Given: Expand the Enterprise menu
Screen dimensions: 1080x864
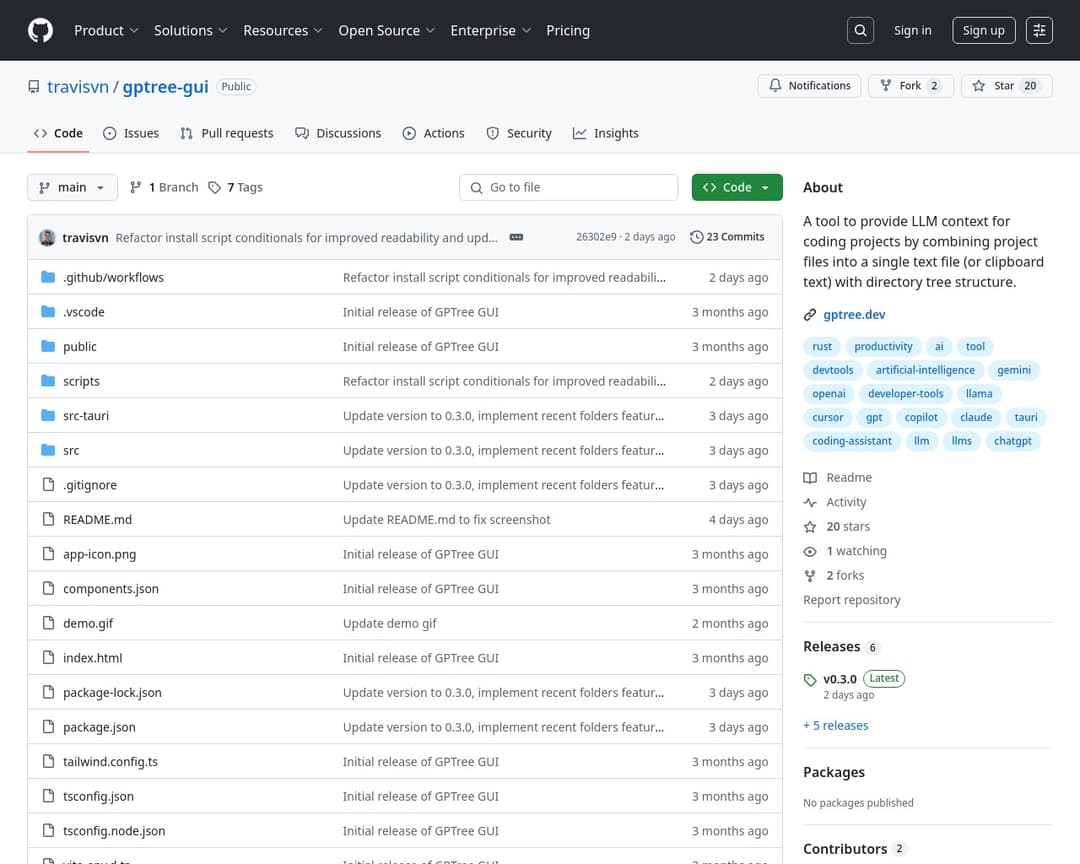Looking at the screenshot, I should [x=490, y=30].
